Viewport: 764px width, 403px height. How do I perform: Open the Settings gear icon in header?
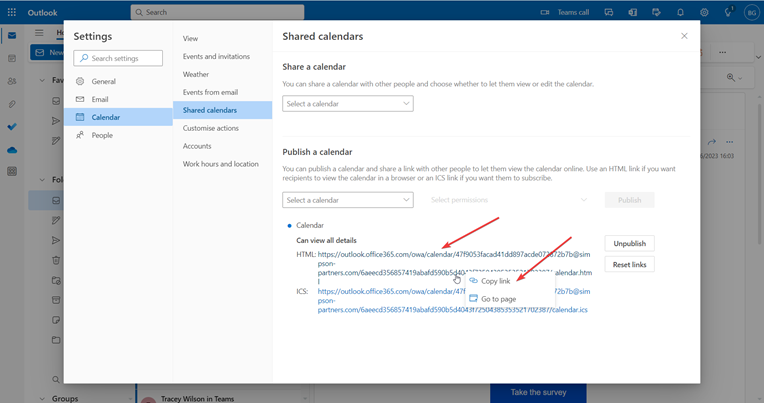click(x=704, y=12)
